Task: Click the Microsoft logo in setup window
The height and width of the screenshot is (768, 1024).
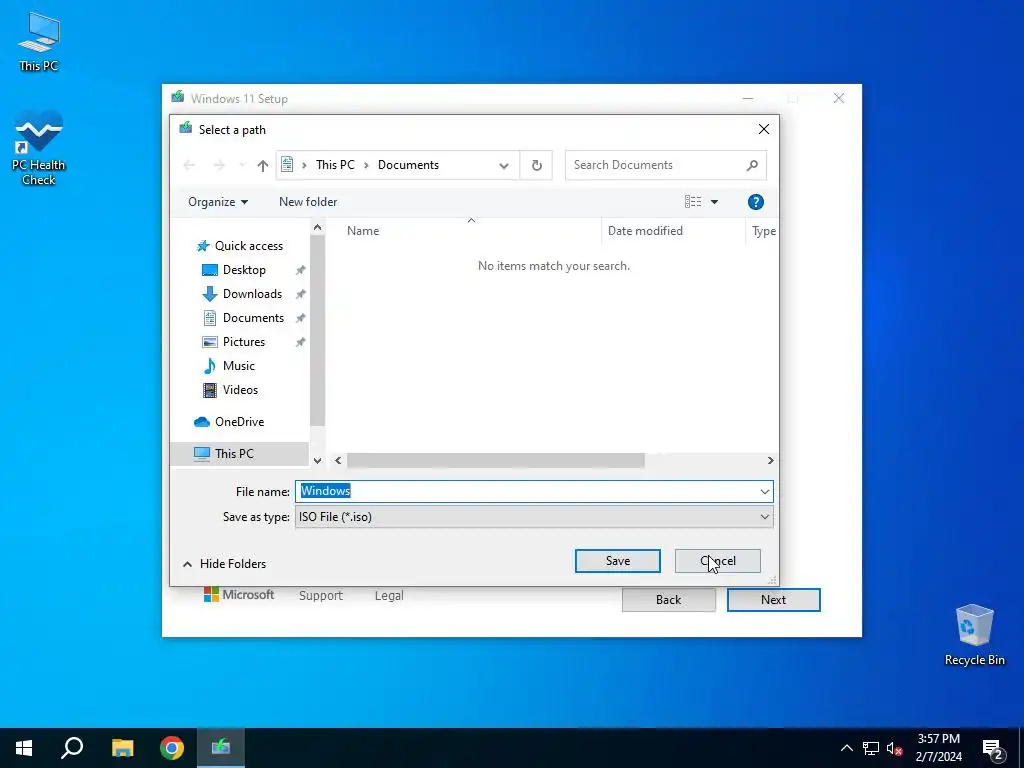Action: pyautogui.click(x=238, y=595)
